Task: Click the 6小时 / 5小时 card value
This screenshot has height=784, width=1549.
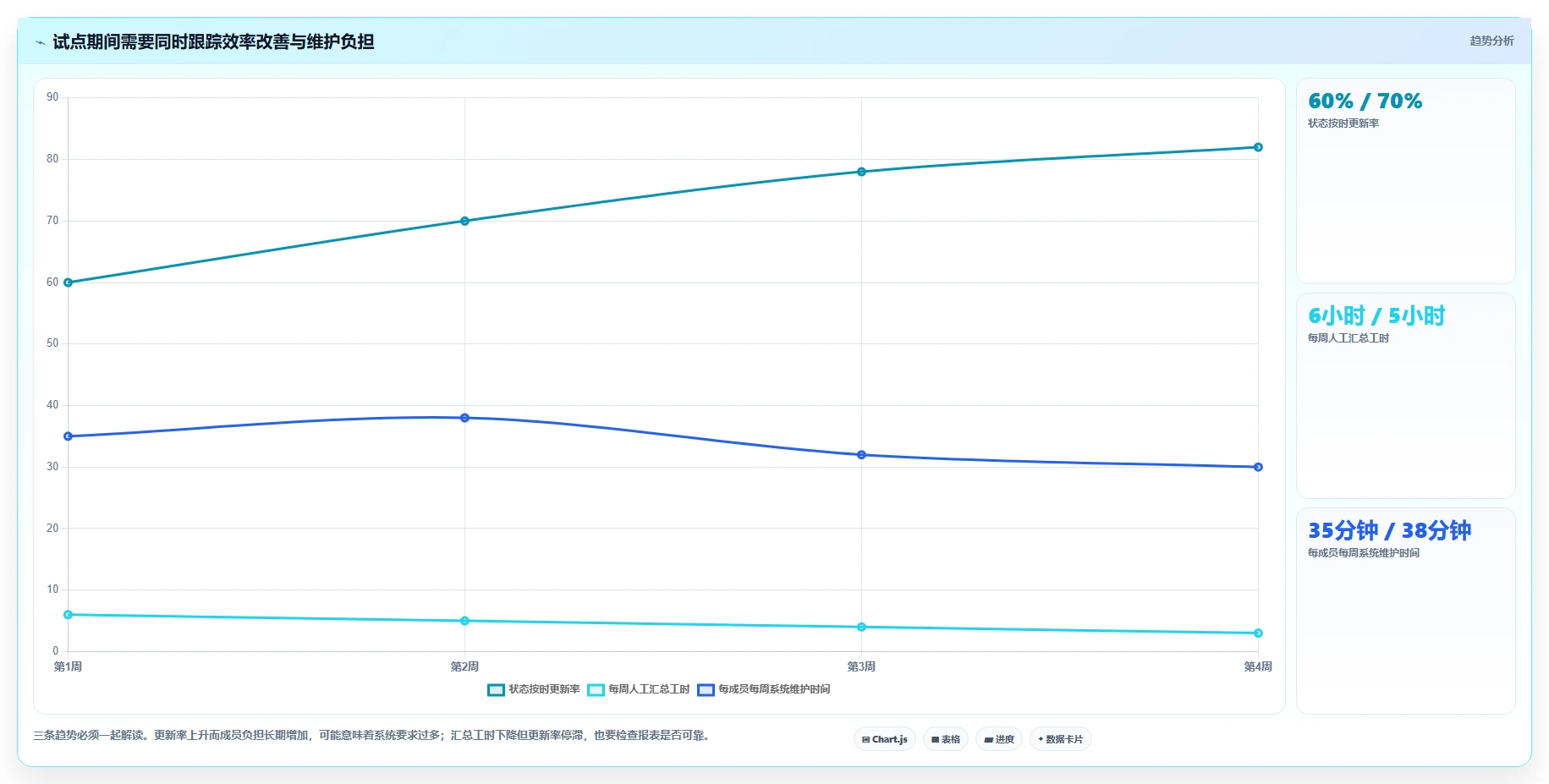Action: coord(1376,316)
